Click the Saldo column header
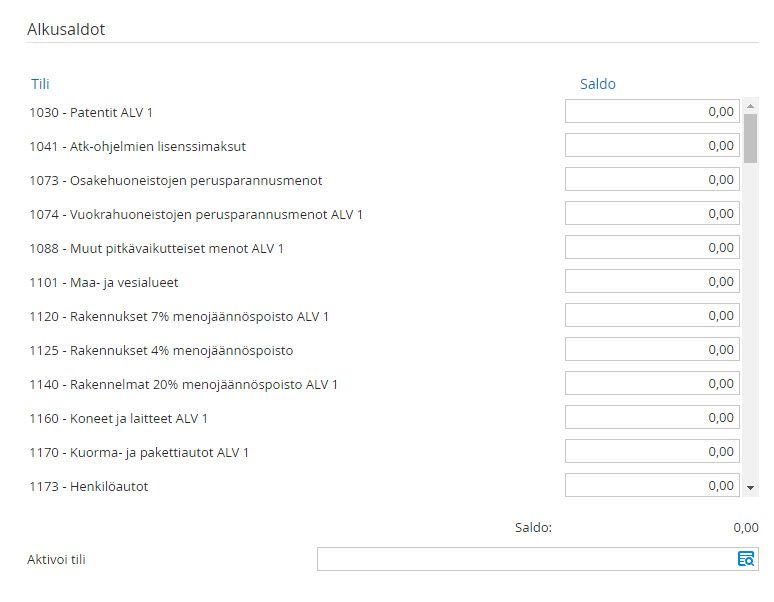774x602 pixels. click(598, 84)
